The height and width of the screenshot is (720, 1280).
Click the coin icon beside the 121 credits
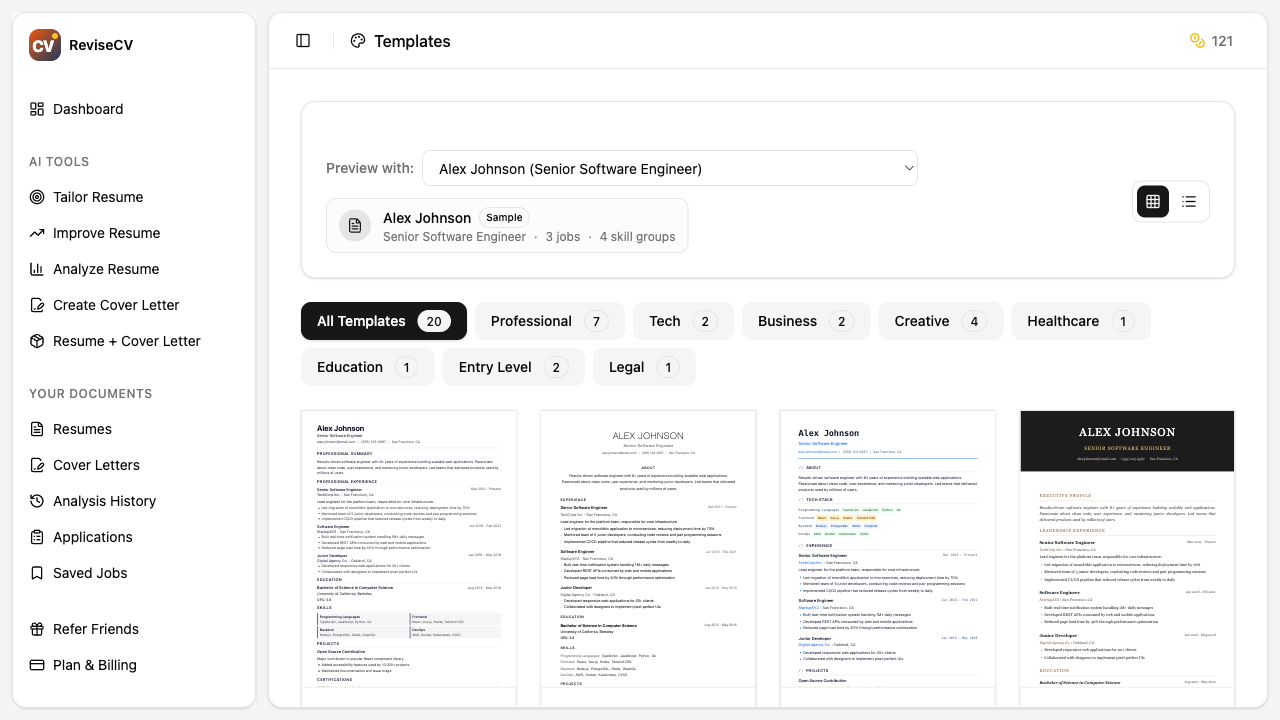pyautogui.click(x=1197, y=41)
